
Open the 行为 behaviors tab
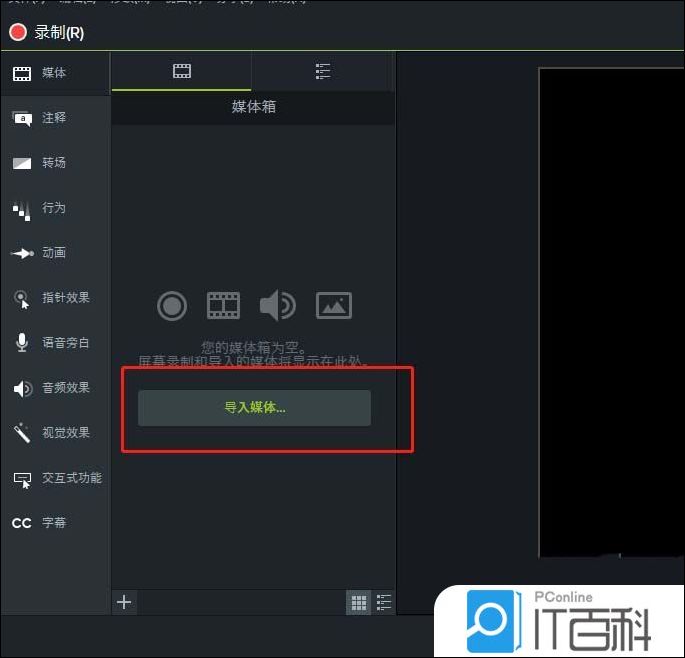(x=55, y=208)
